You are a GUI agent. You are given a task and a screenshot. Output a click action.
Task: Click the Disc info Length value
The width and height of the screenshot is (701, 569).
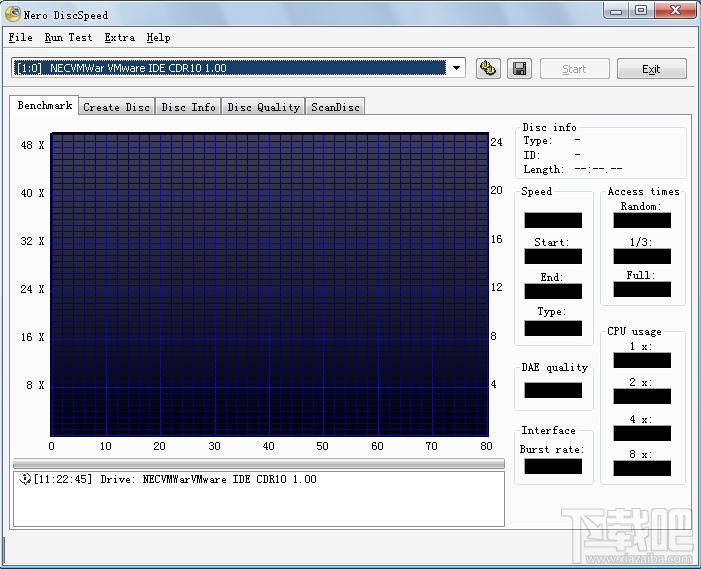(598, 169)
